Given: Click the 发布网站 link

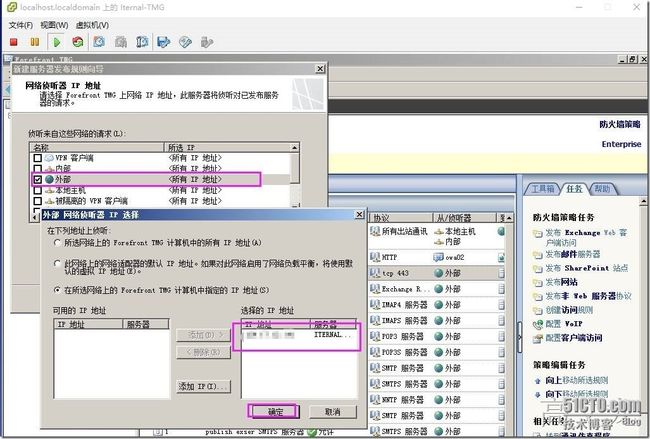Looking at the screenshot, I should coord(561,282).
